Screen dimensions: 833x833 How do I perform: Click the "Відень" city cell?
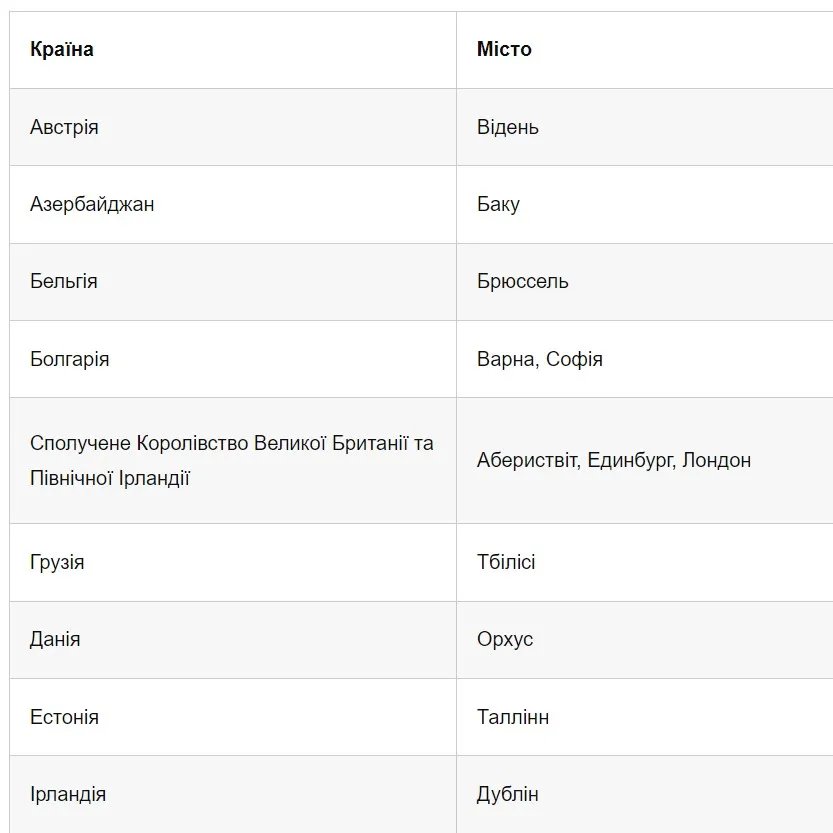508,127
